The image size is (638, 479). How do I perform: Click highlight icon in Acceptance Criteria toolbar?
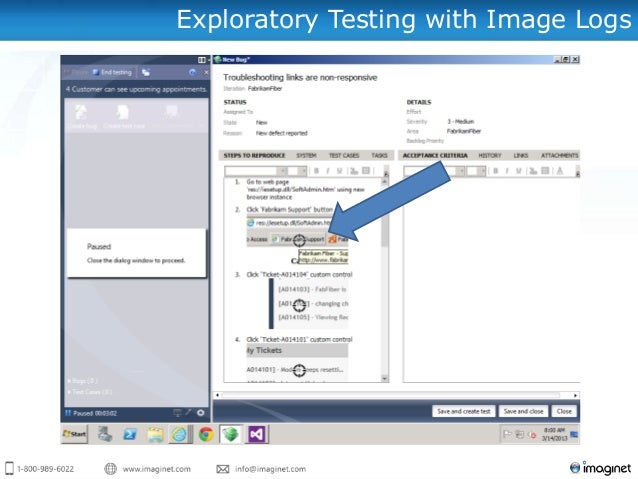point(533,171)
